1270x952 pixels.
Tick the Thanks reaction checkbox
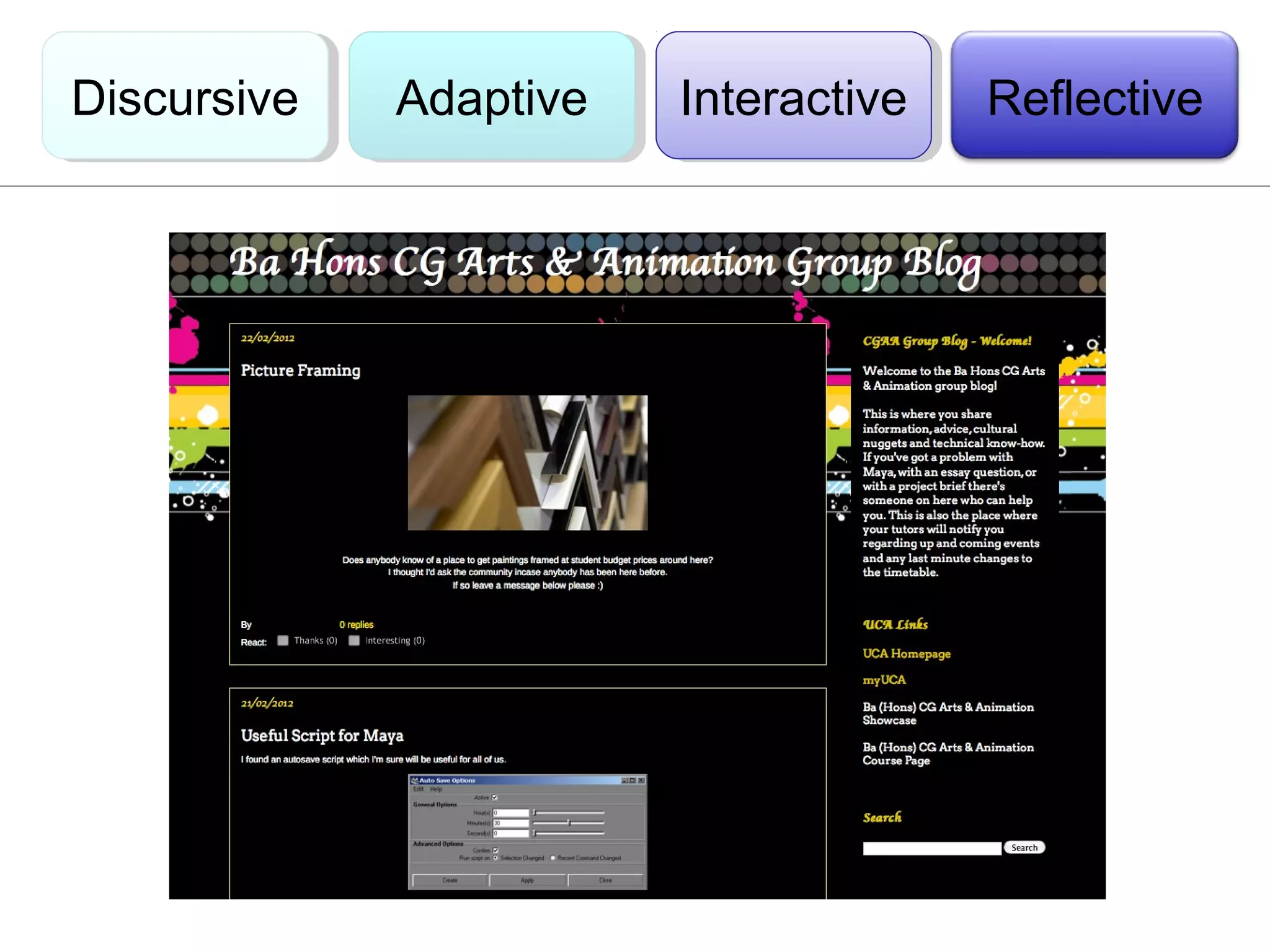coord(283,641)
